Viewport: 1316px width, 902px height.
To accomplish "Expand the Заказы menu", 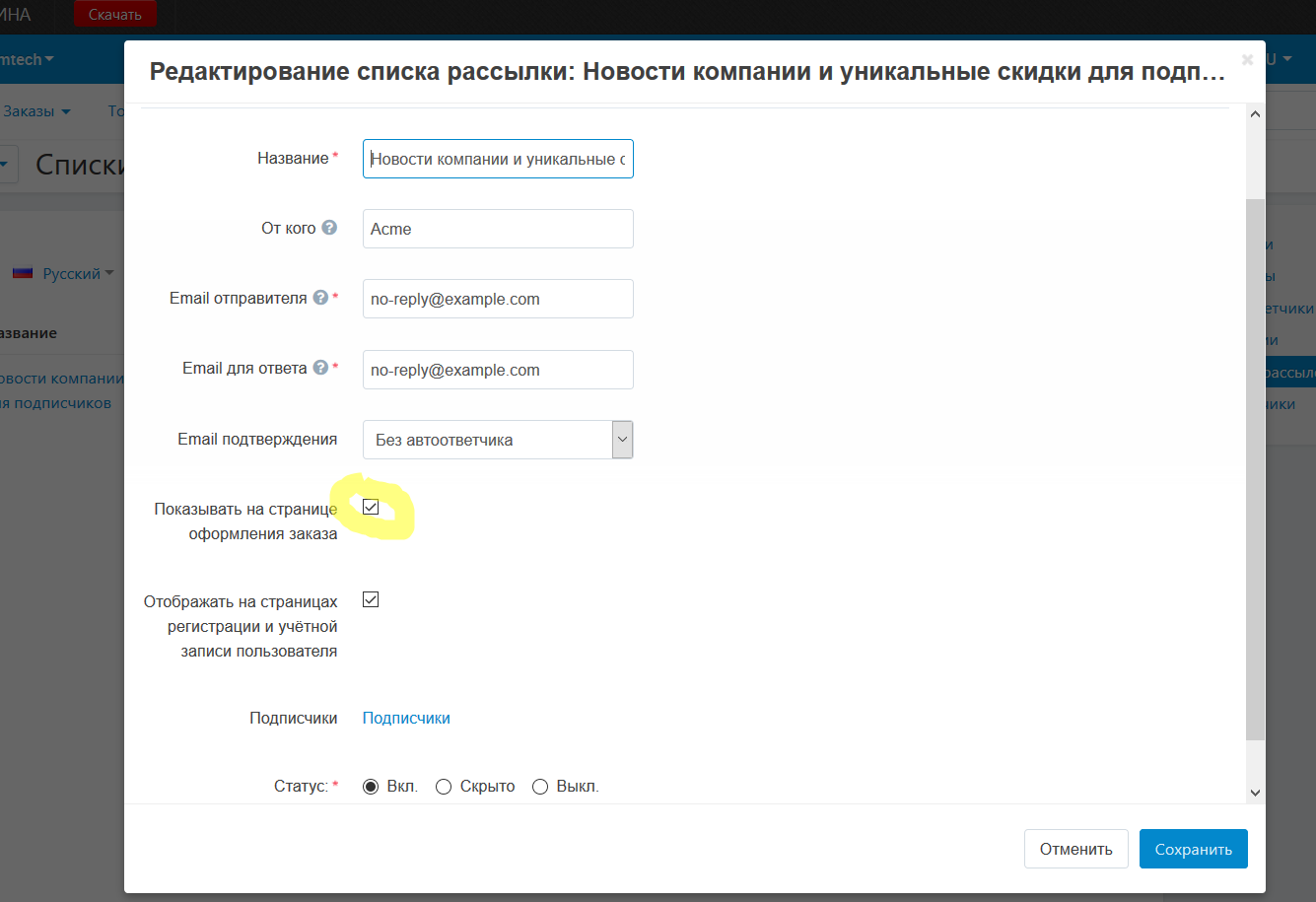I will click(36, 111).
